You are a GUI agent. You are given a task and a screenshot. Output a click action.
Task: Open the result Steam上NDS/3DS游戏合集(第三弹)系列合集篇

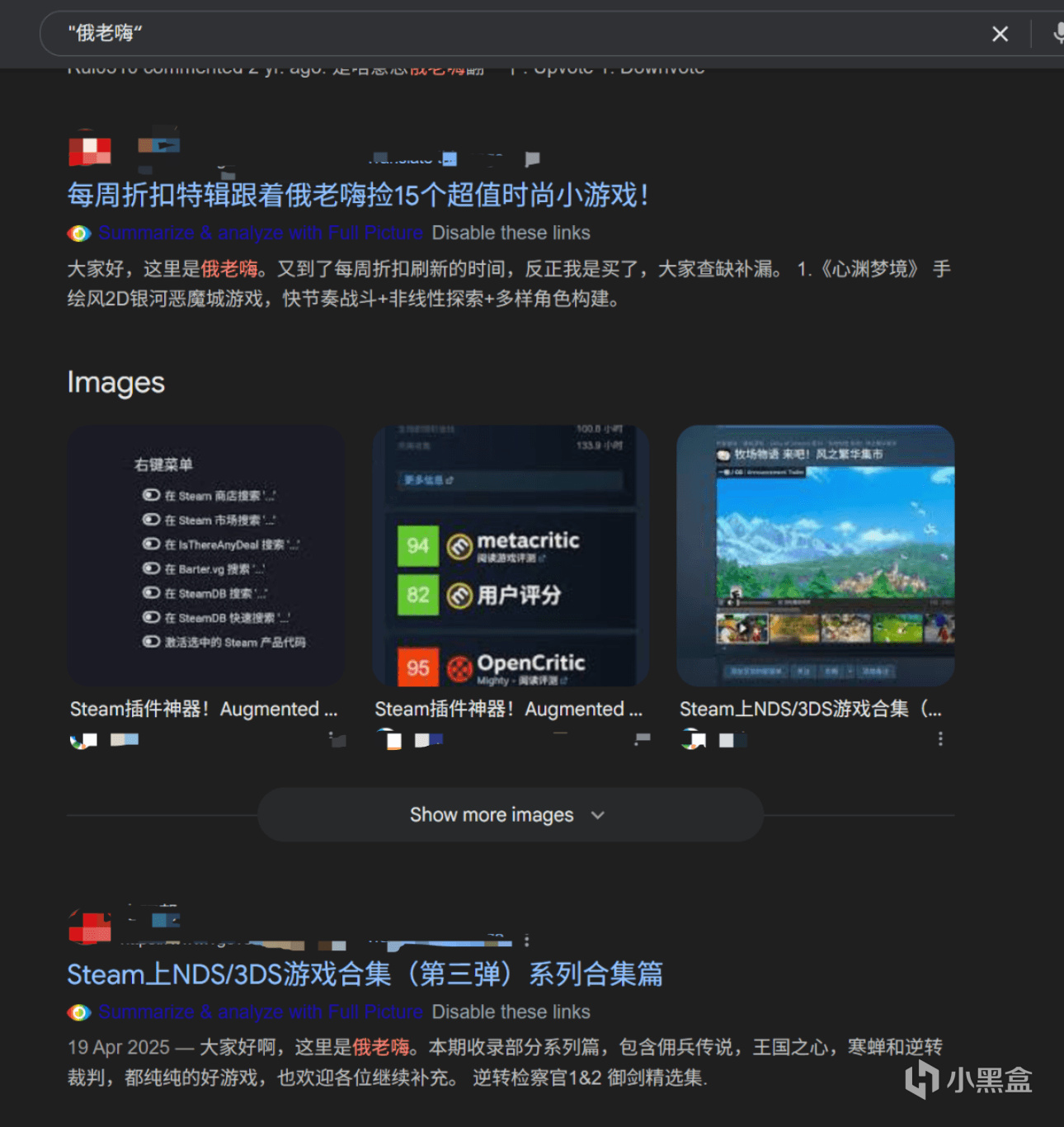[365, 974]
